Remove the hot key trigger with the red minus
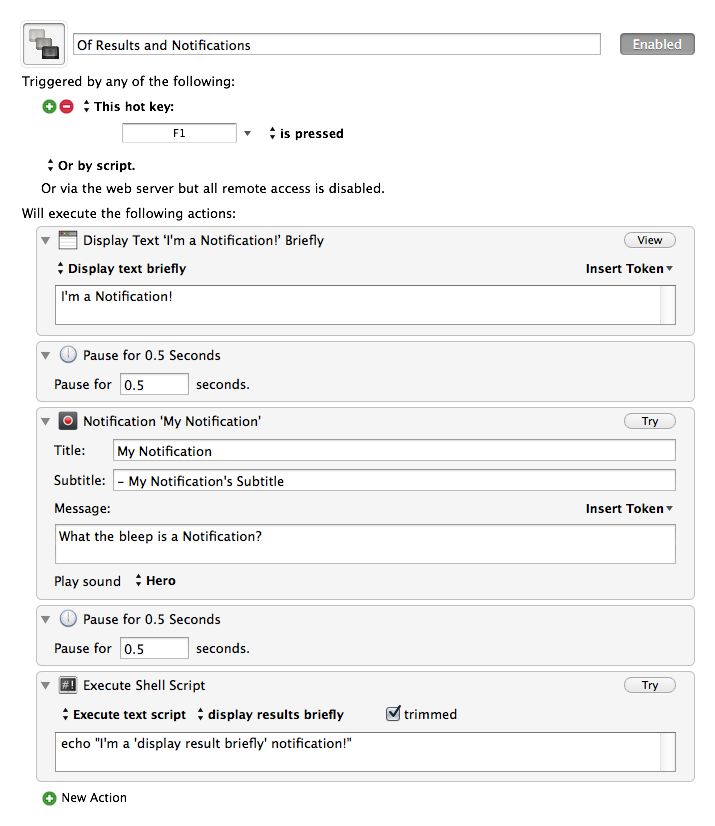Viewport: 715px width, 826px height. [66, 106]
